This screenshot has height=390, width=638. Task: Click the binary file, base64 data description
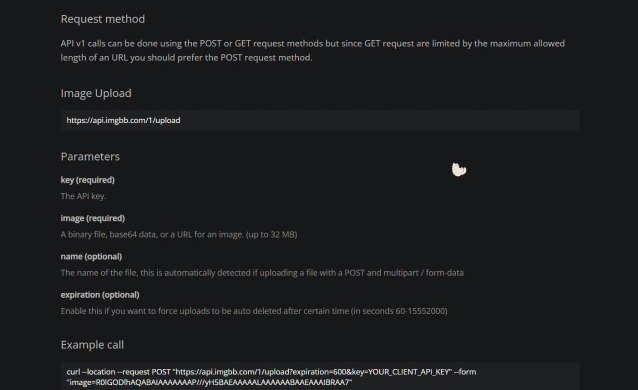(152, 234)
